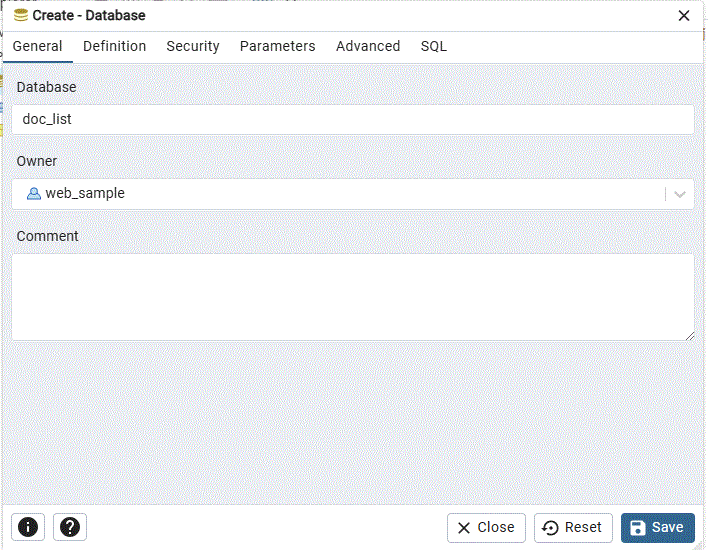The height and width of the screenshot is (550, 708).
Task: Go to the Security tab
Action: (x=193, y=46)
